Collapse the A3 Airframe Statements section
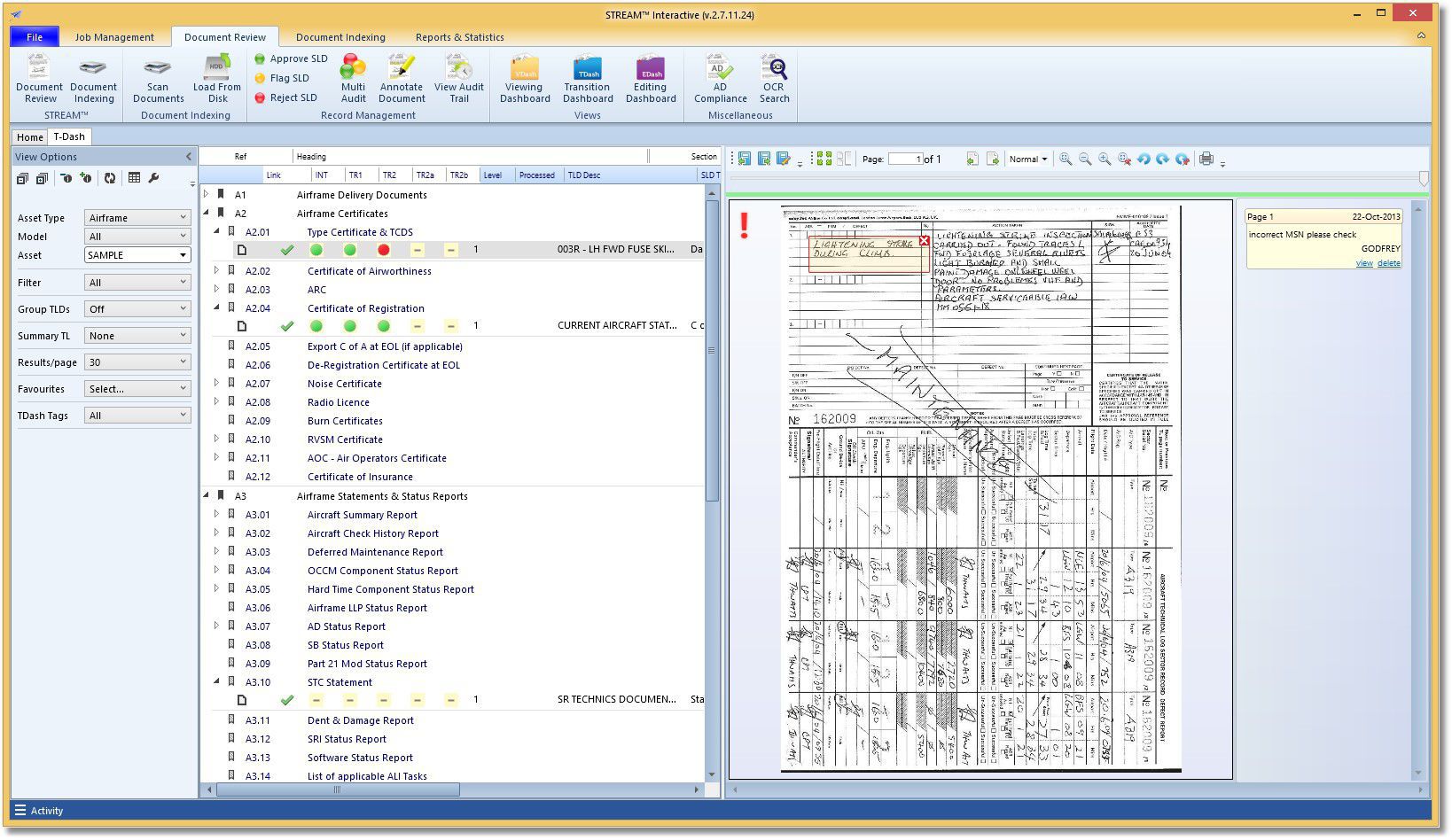The width and height of the screenshot is (1452, 840). (207, 496)
